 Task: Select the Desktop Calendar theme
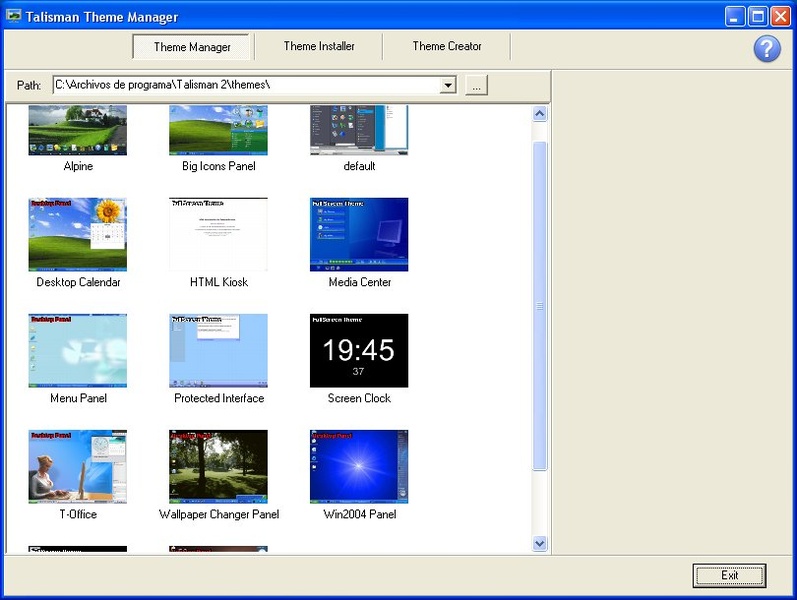78,235
